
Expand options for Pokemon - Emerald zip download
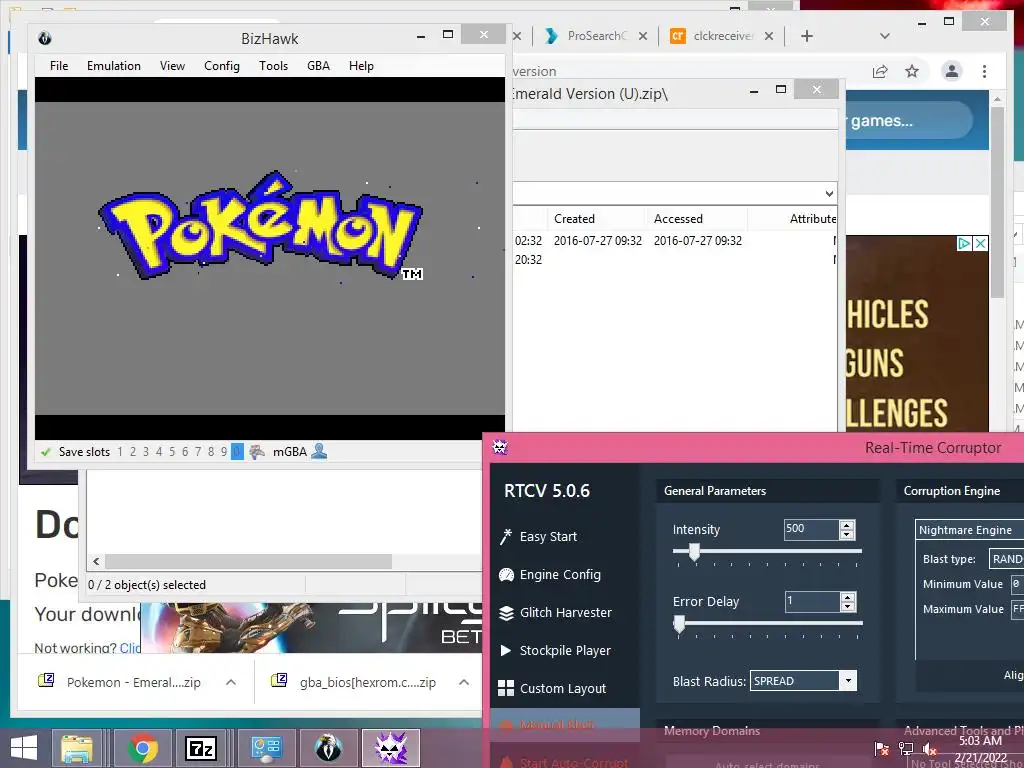click(231, 682)
